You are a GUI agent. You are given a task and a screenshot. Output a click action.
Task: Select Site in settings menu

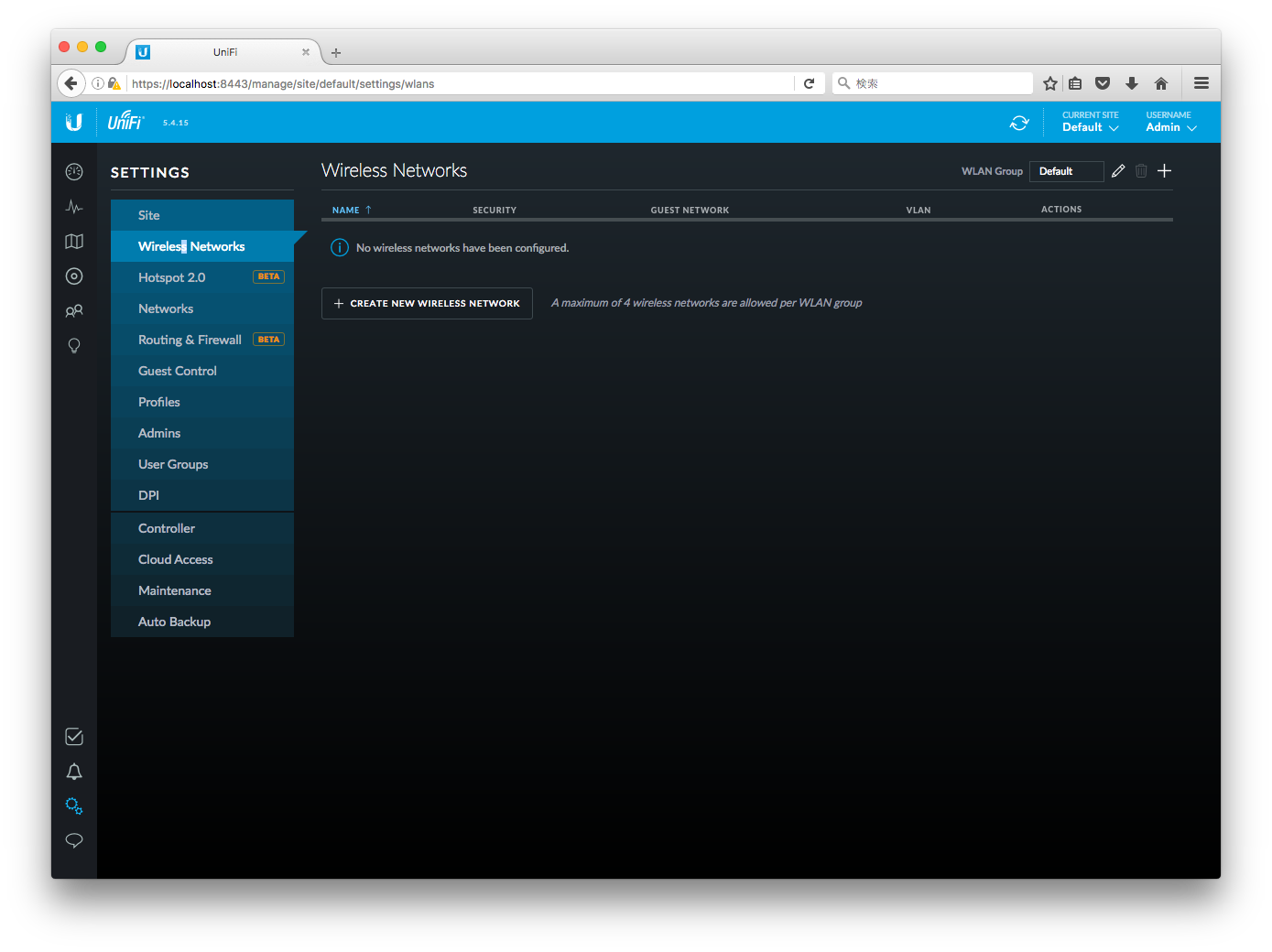coord(202,215)
